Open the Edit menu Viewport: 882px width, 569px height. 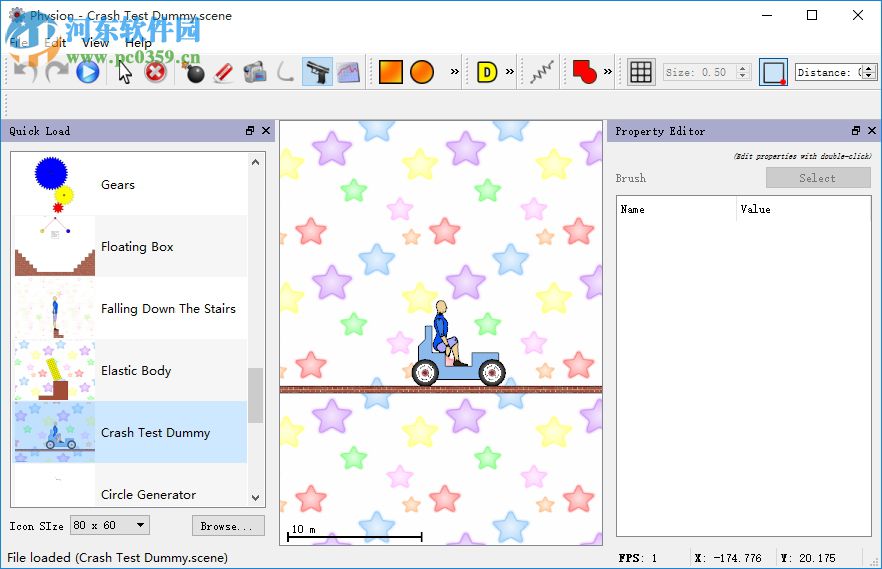click(55, 43)
